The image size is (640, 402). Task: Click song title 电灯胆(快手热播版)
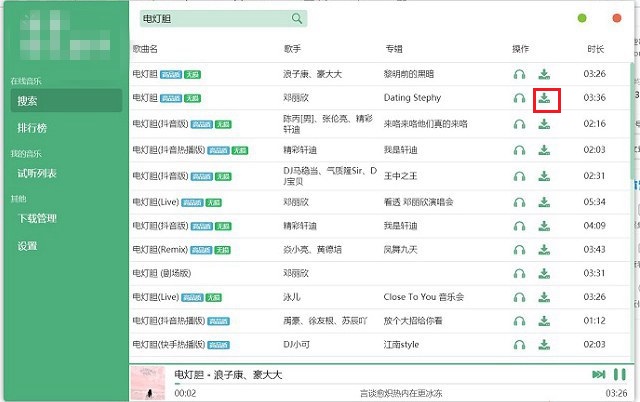point(169,344)
